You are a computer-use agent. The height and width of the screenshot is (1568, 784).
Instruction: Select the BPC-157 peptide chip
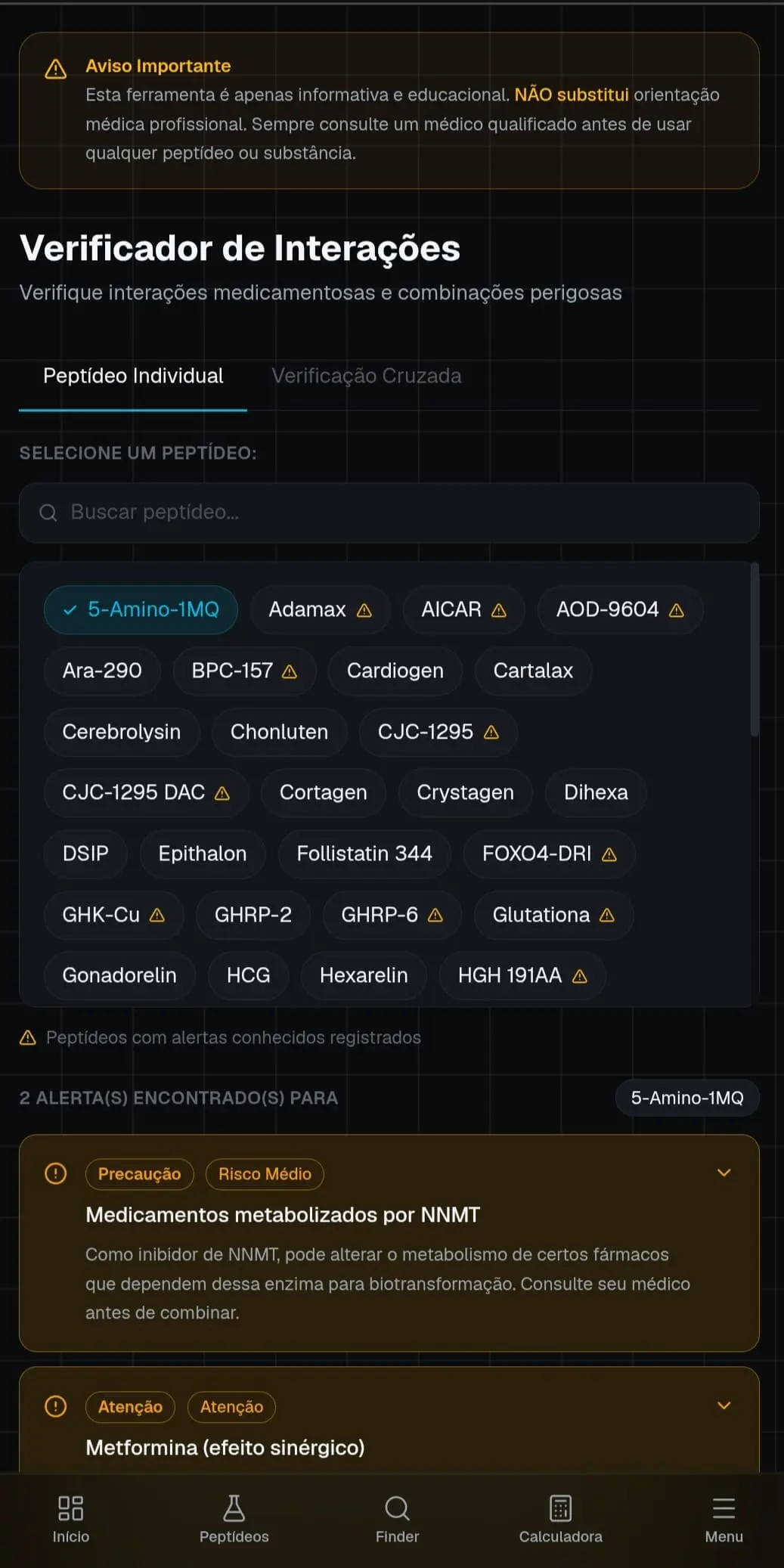[244, 671]
